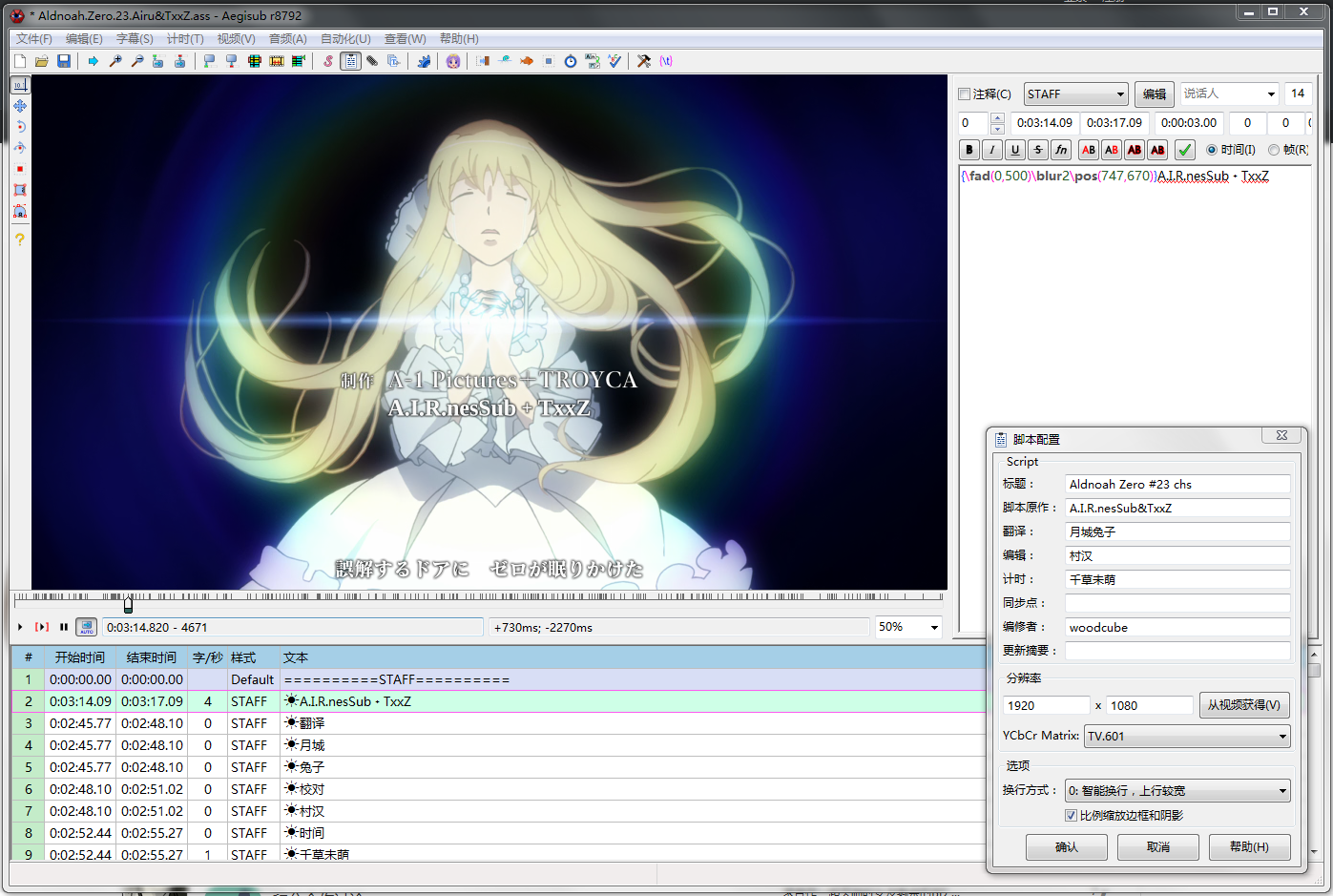Viewport: 1333px width, 896px height.
Task: Select the Scale subtitles visual tool
Action: (20, 169)
